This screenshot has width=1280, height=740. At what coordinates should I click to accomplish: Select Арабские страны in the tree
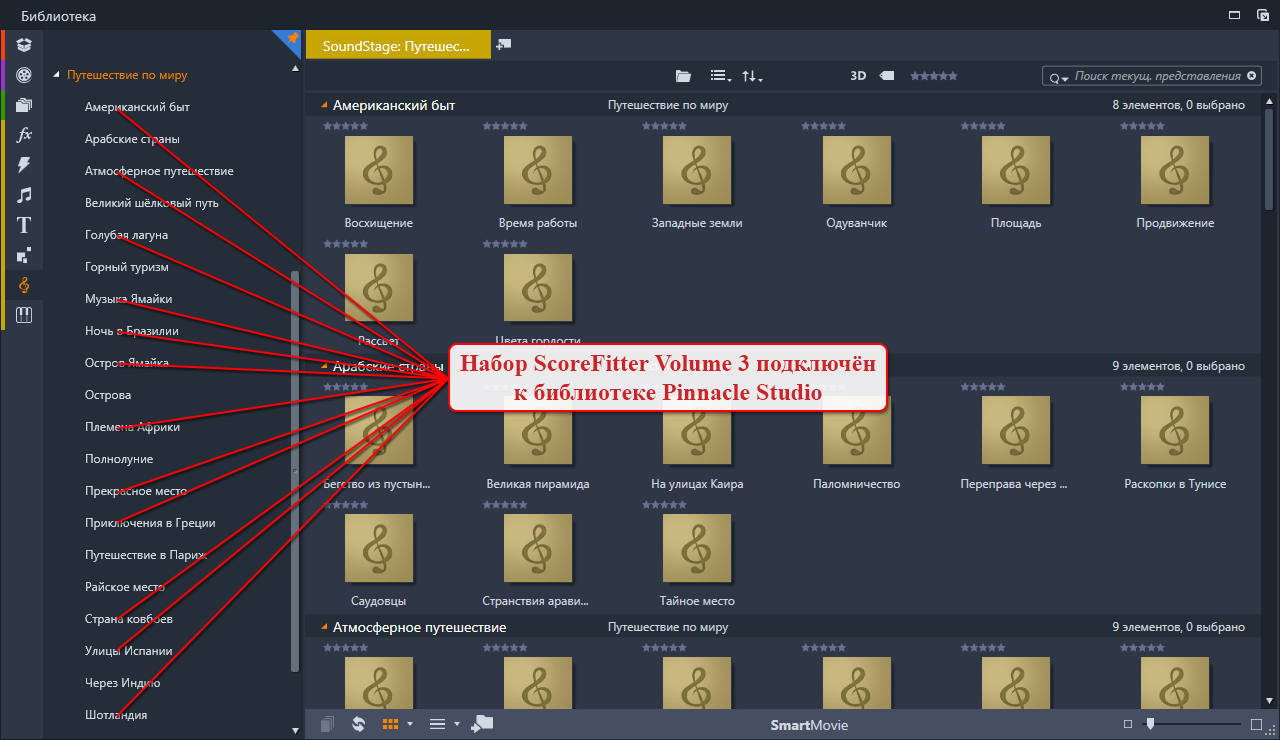[132, 139]
